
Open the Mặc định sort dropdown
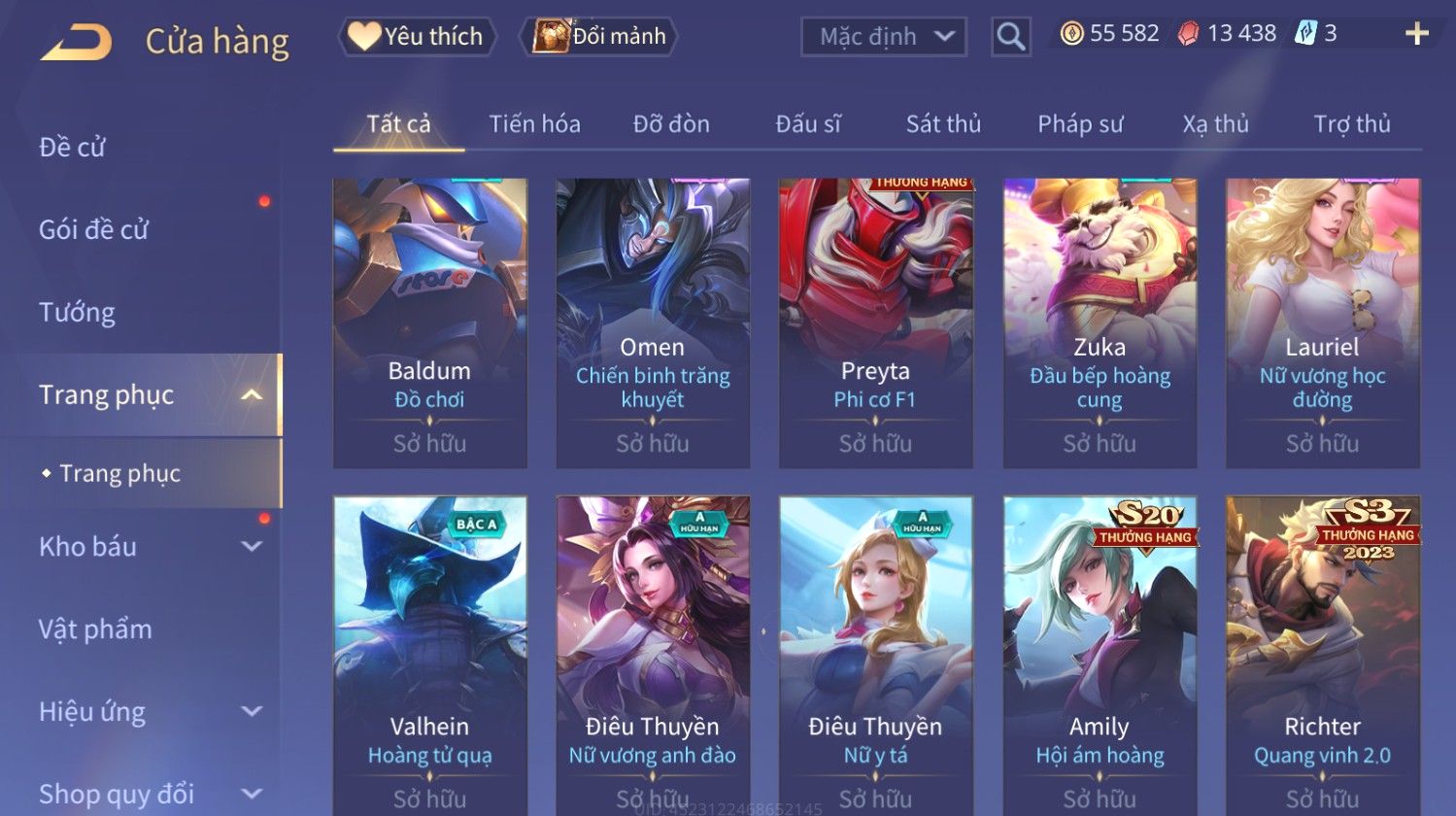pos(884,37)
